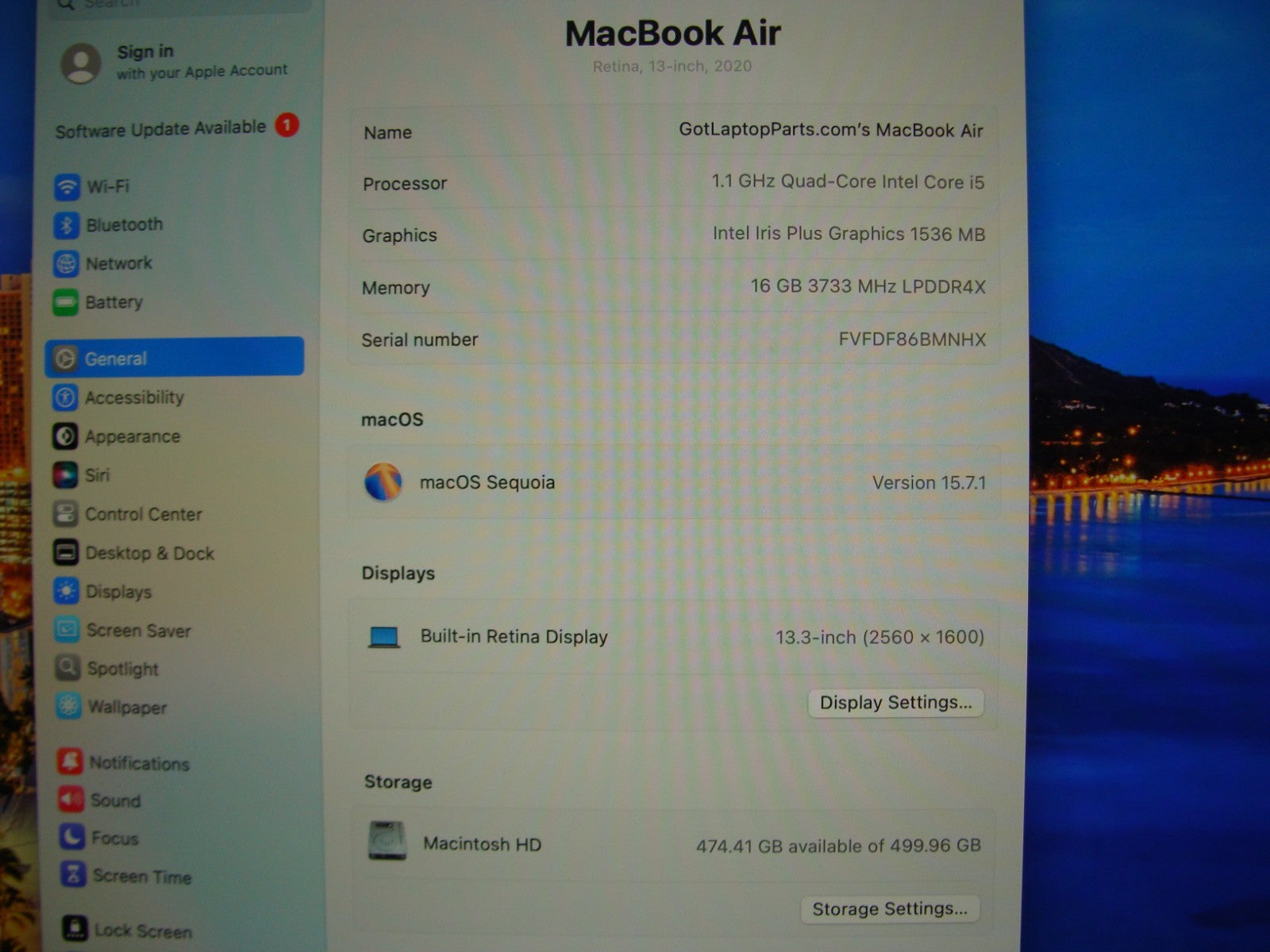Image resolution: width=1270 pixels, height=952 pixels.
Task: Click the Screen Time hourglass icon
Action: [x=73, y=875]
